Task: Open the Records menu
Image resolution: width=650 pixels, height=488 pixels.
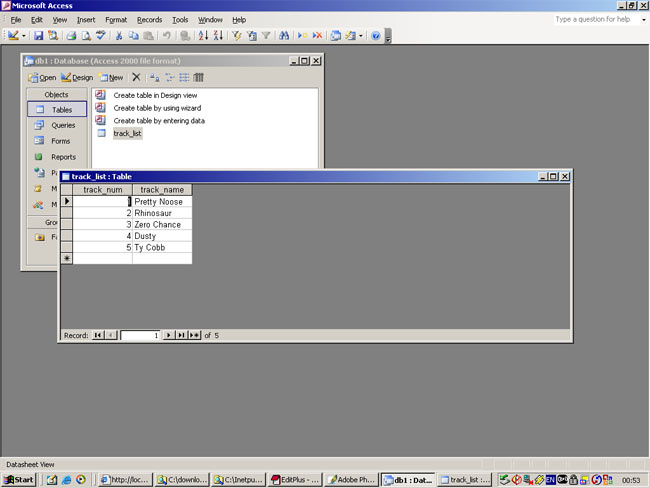Action: point(149,20)
